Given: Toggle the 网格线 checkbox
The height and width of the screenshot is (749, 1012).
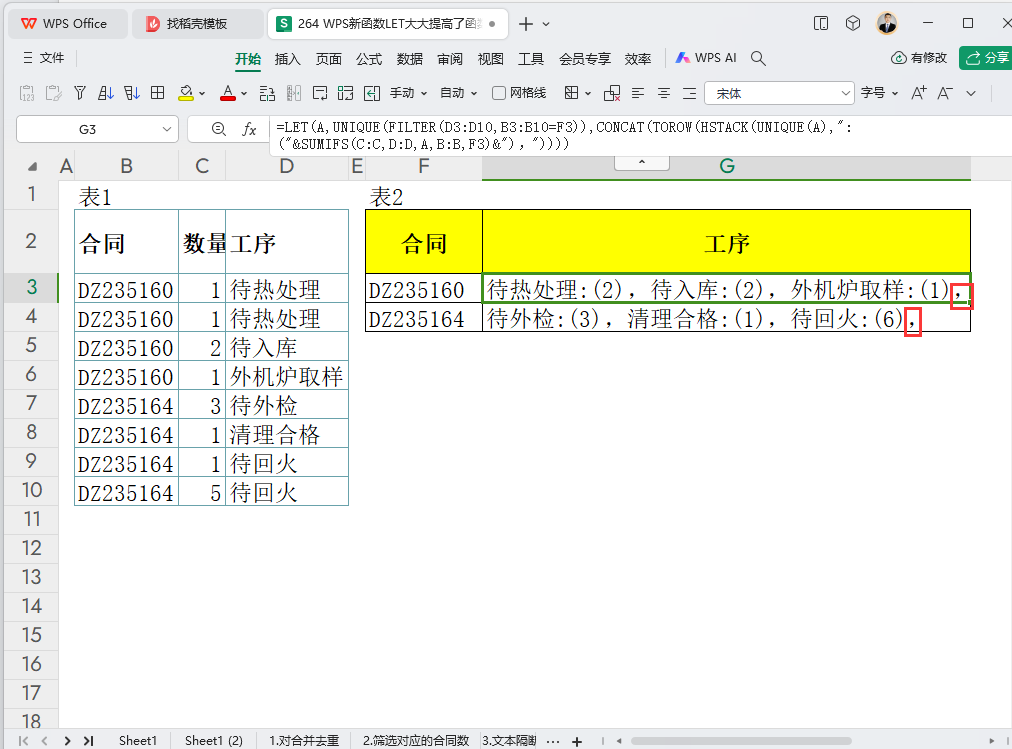Looking at the screenshot, I should (x=499, y=94).
